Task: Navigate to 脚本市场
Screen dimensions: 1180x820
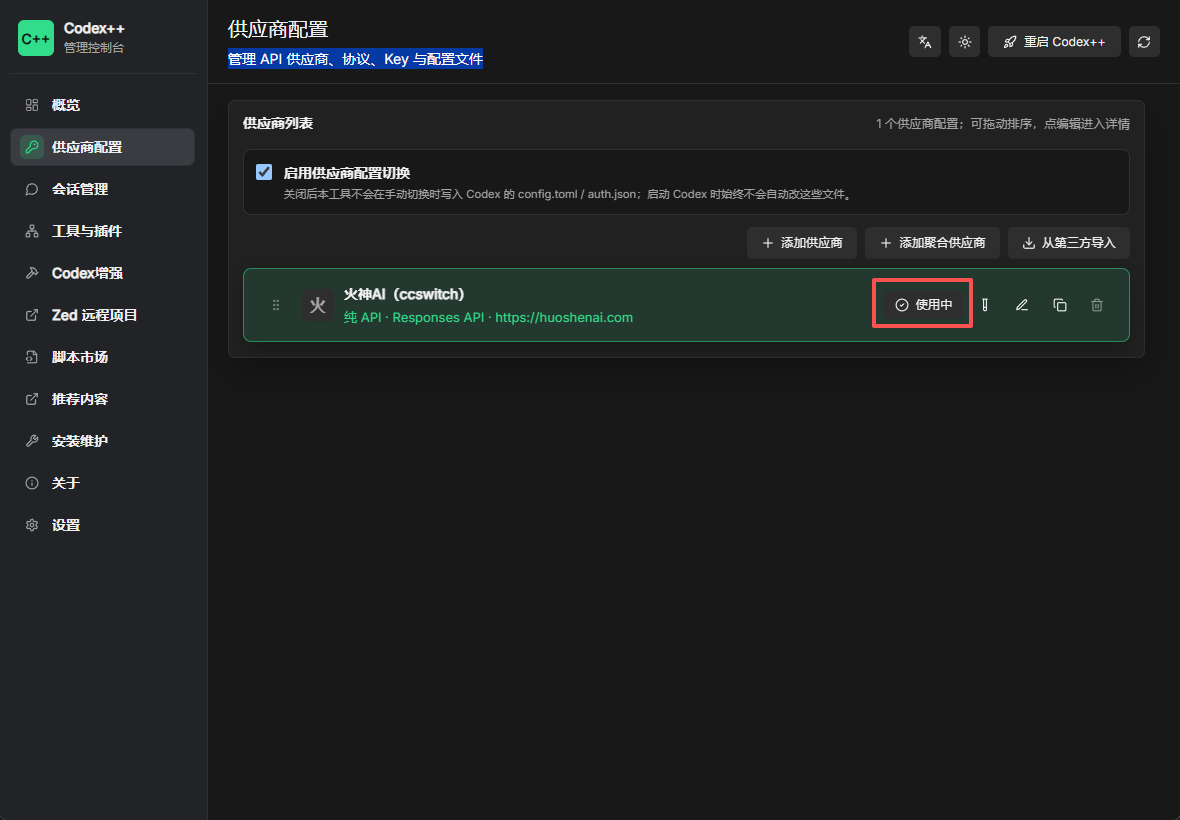Action: pyautogui.click(x=102, y=357)
